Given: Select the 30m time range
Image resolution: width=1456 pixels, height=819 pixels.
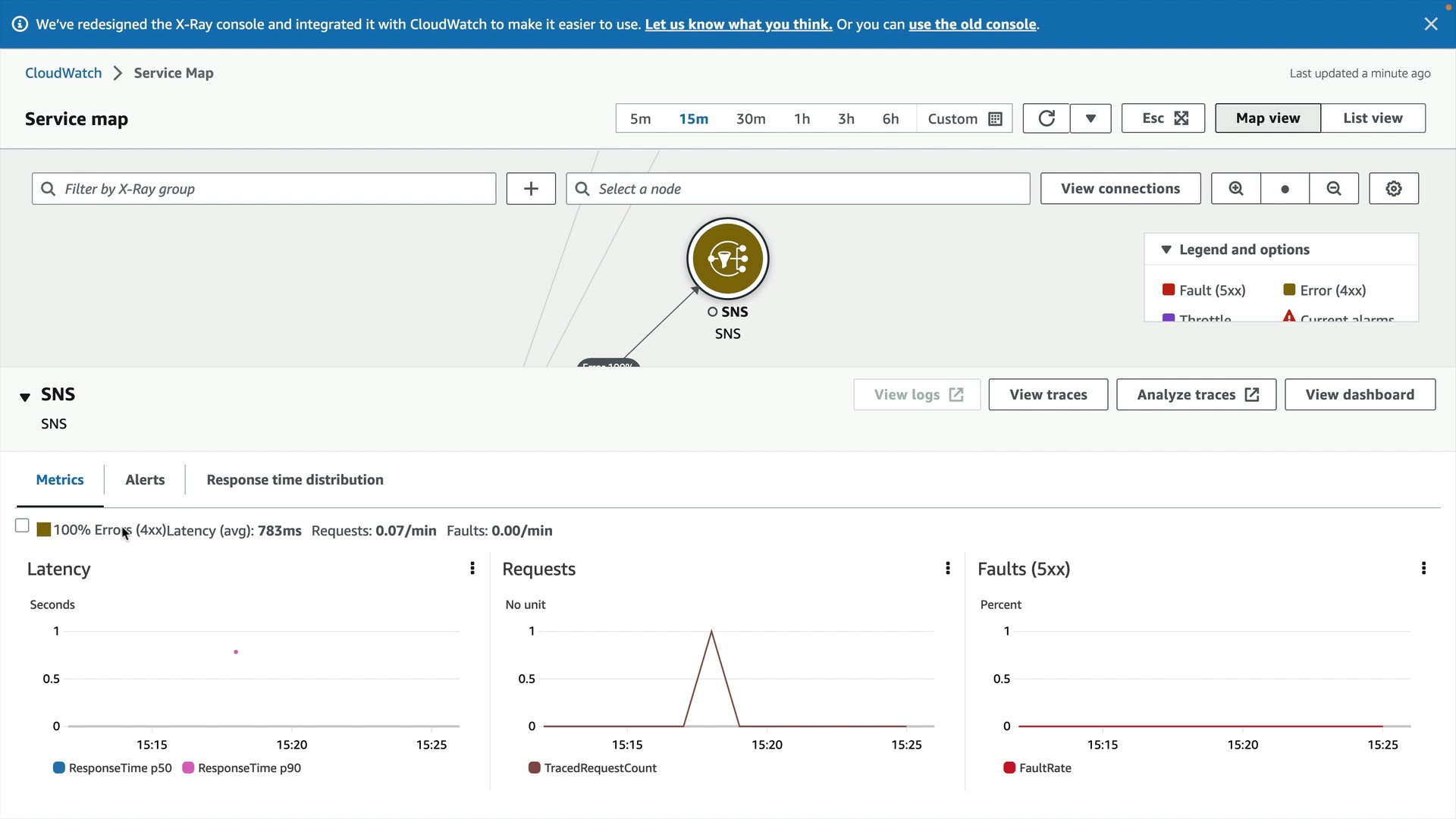Looking at the screenshot, I should pos(750,119).
